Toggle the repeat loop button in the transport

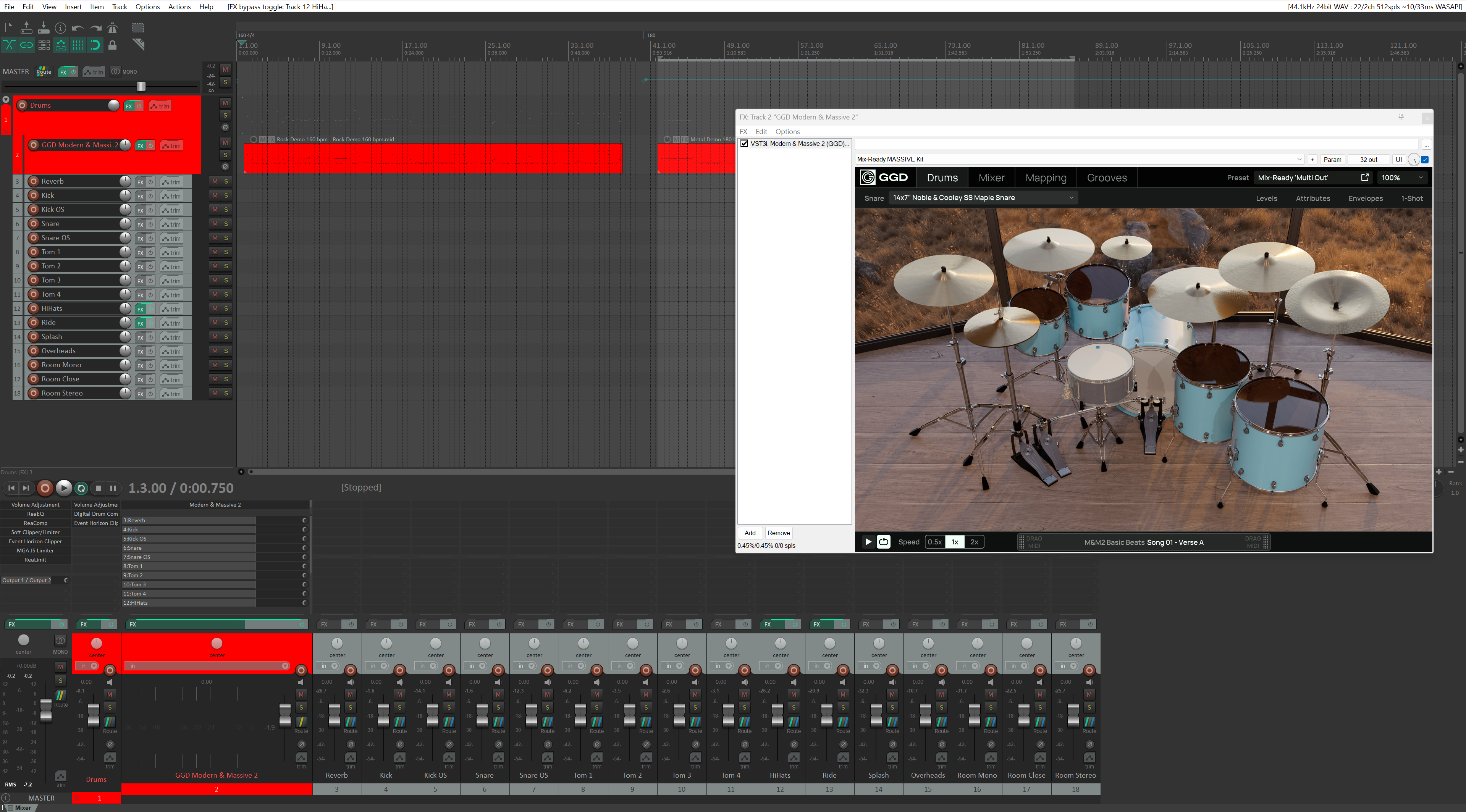pos(81,488)
